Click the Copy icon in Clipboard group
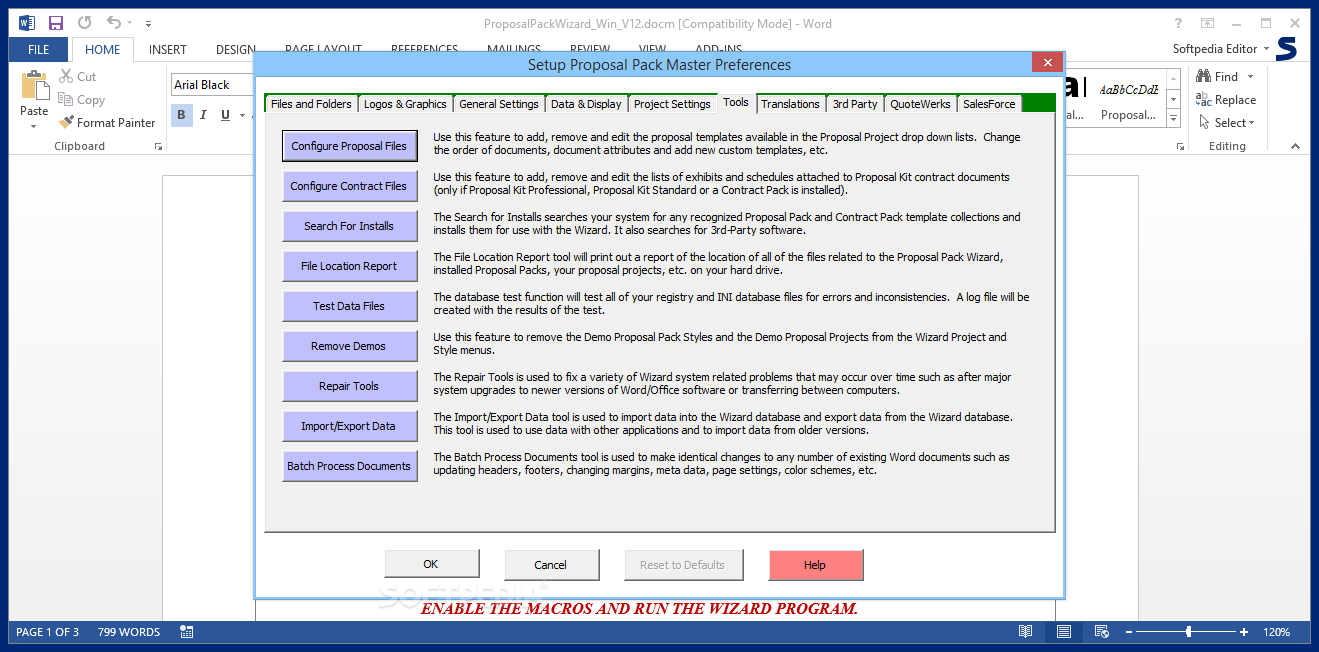The height and width of the screenshot is (652, 1319). 66,99
